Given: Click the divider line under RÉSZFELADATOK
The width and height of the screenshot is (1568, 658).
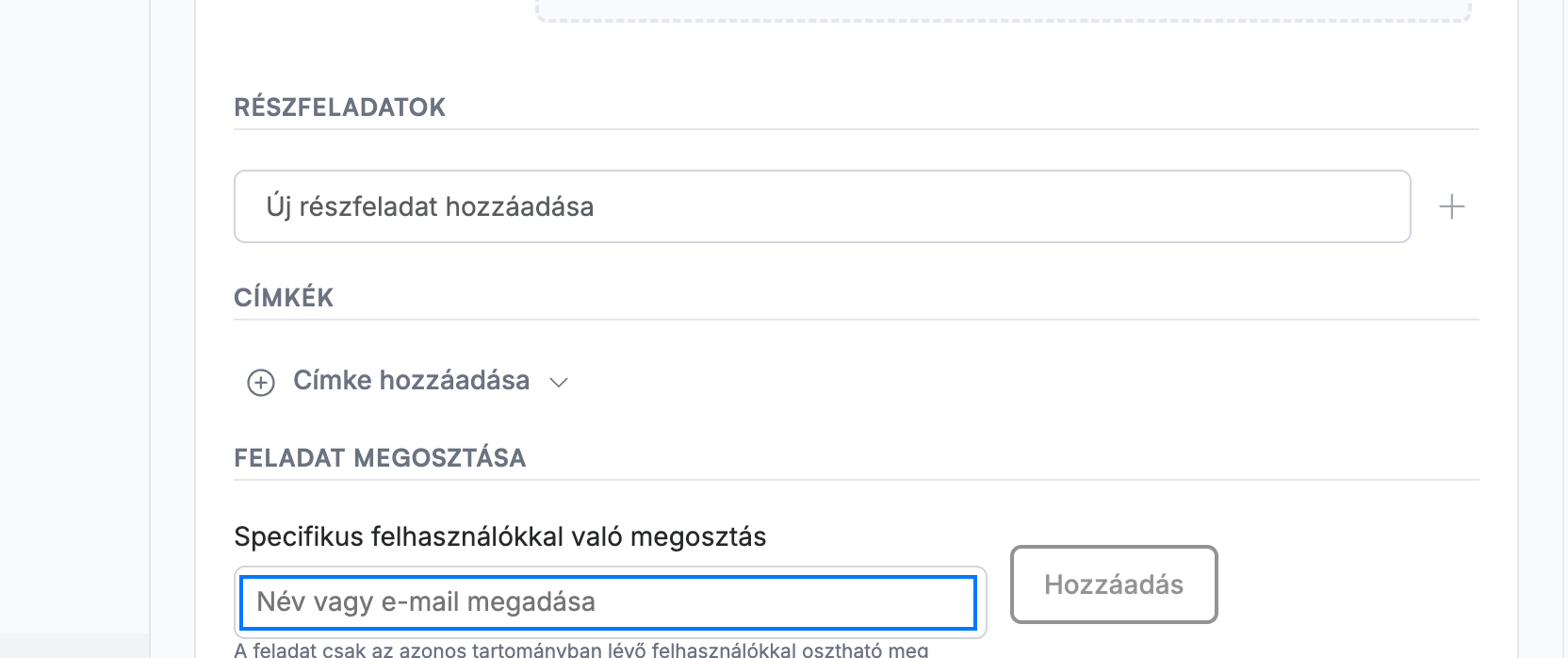Looking at the screenshot, I should 857,129.
